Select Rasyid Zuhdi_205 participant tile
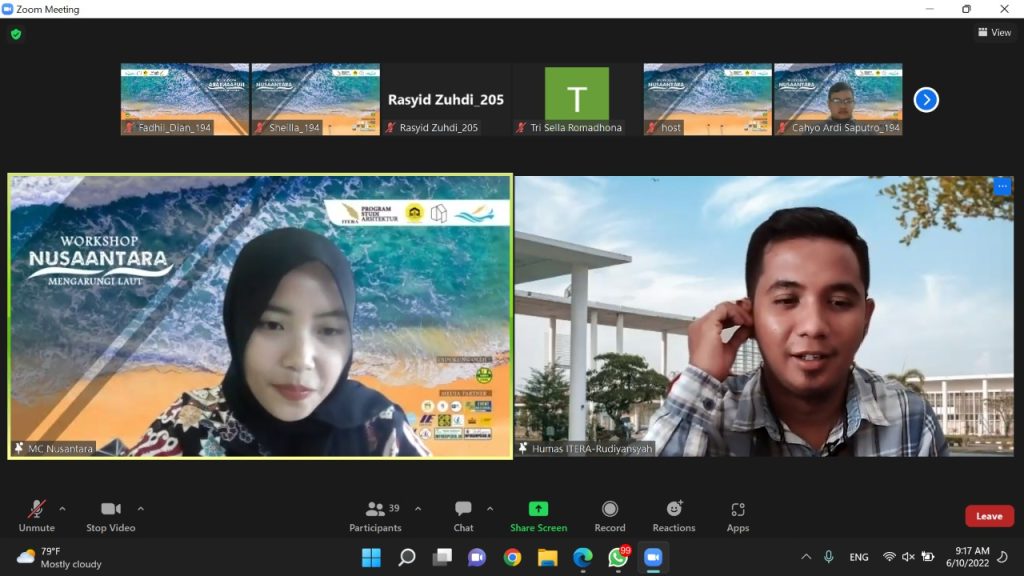Image resolution: width=1024 pixels, height=576 pixels. click(446, 99)
